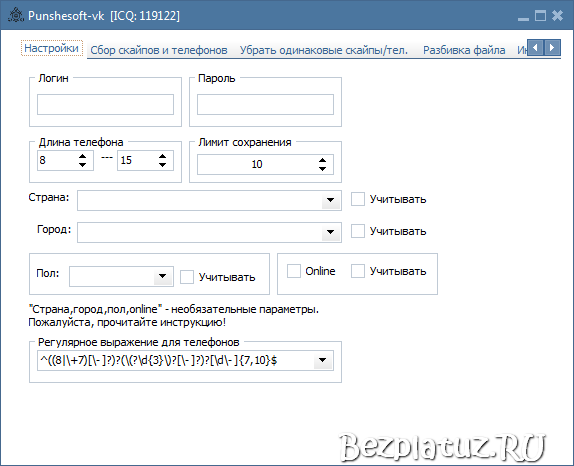
Task: Enable Учитывать checkbox next to Город
Action: [358, 231]
